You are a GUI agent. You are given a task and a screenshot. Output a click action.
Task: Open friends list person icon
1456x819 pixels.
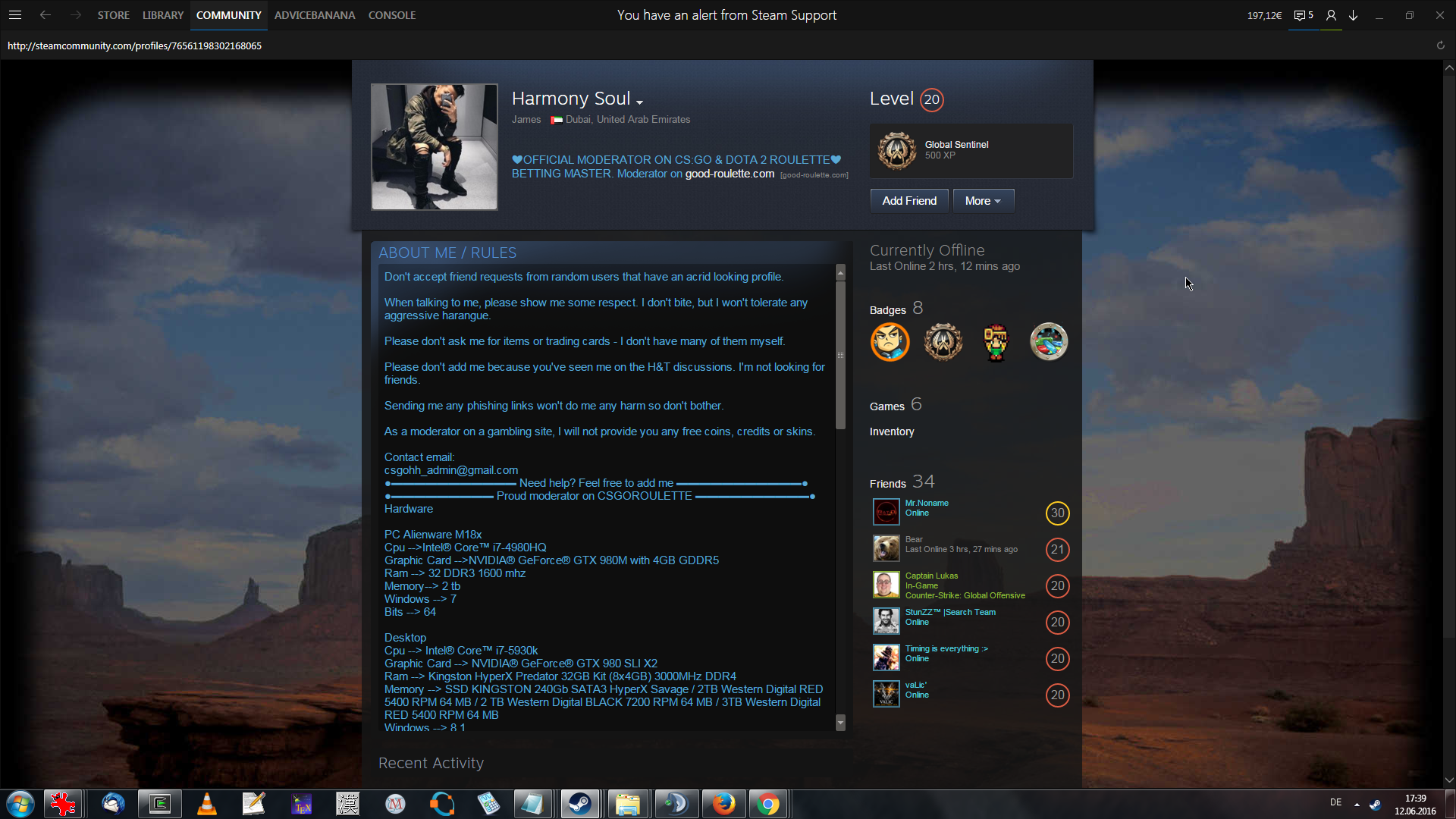click(x=1331, y=15)
